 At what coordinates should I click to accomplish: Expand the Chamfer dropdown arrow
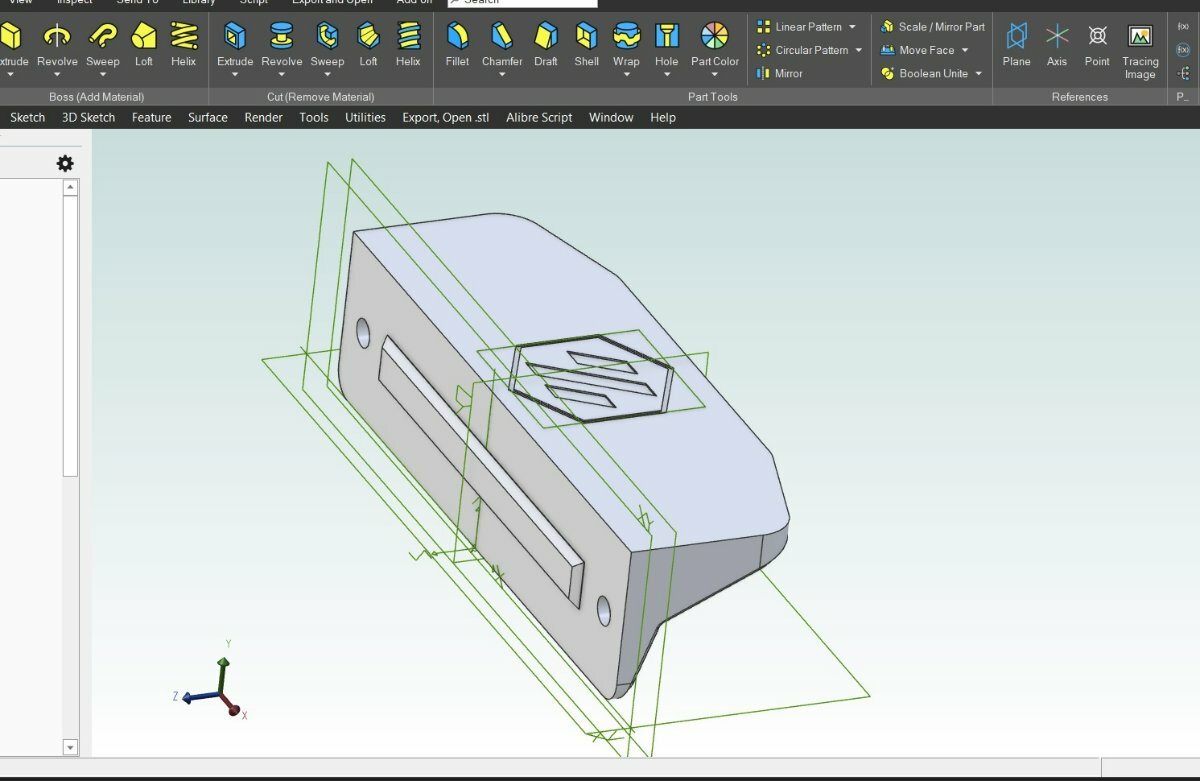502,75
